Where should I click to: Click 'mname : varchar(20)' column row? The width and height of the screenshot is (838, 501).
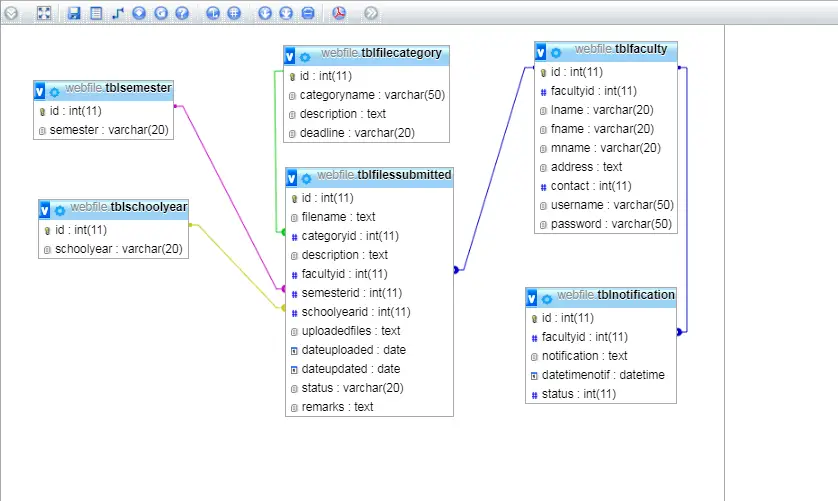tap(606, 148)
